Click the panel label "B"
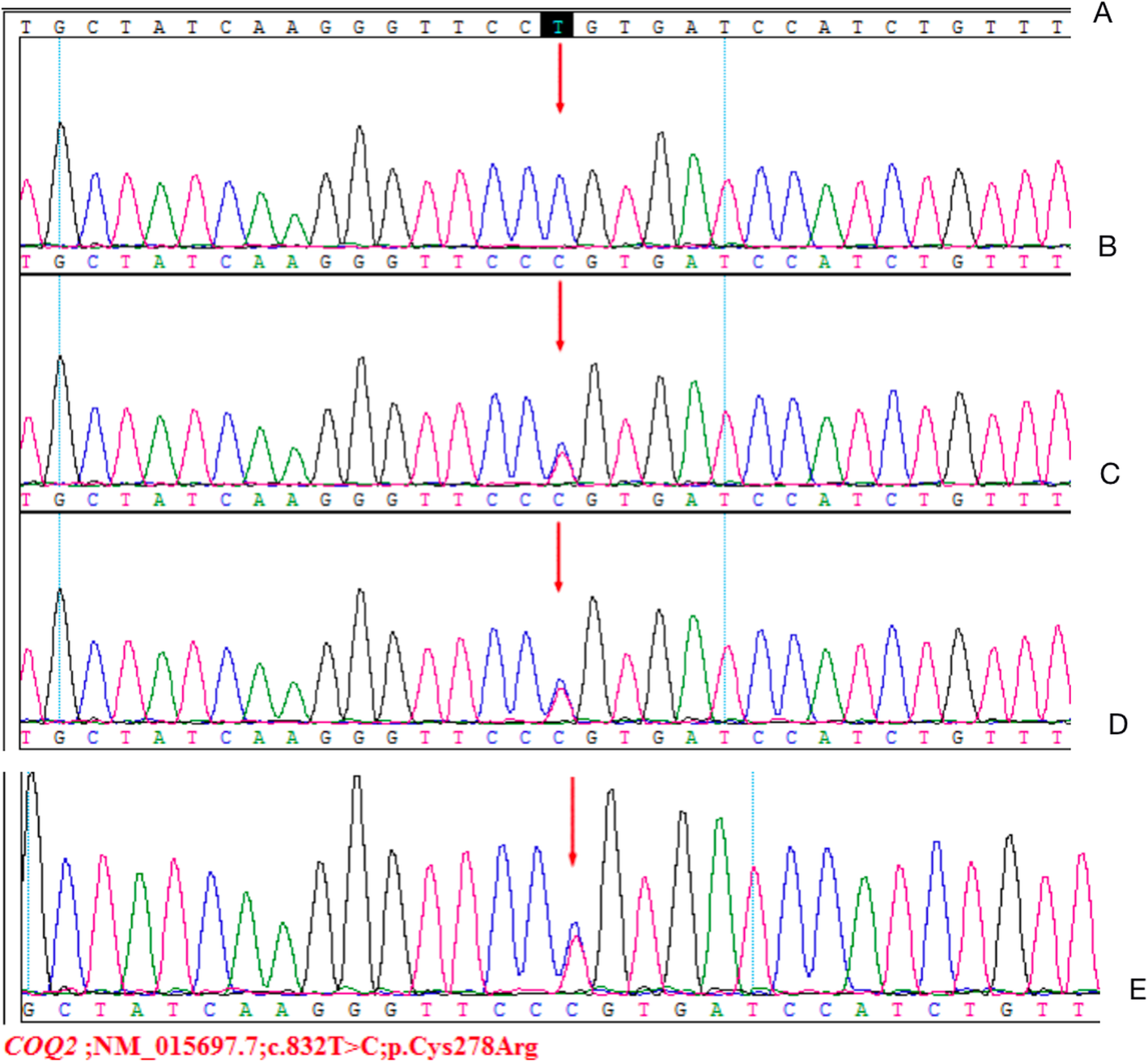Image resolution: width=1148 pixels, height=1062 pixels. tap(1108, 246)
